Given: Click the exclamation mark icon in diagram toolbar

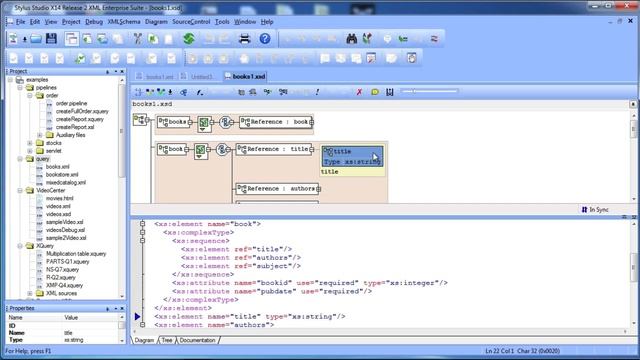Looking at the screenshot, I should coord(317,92).
